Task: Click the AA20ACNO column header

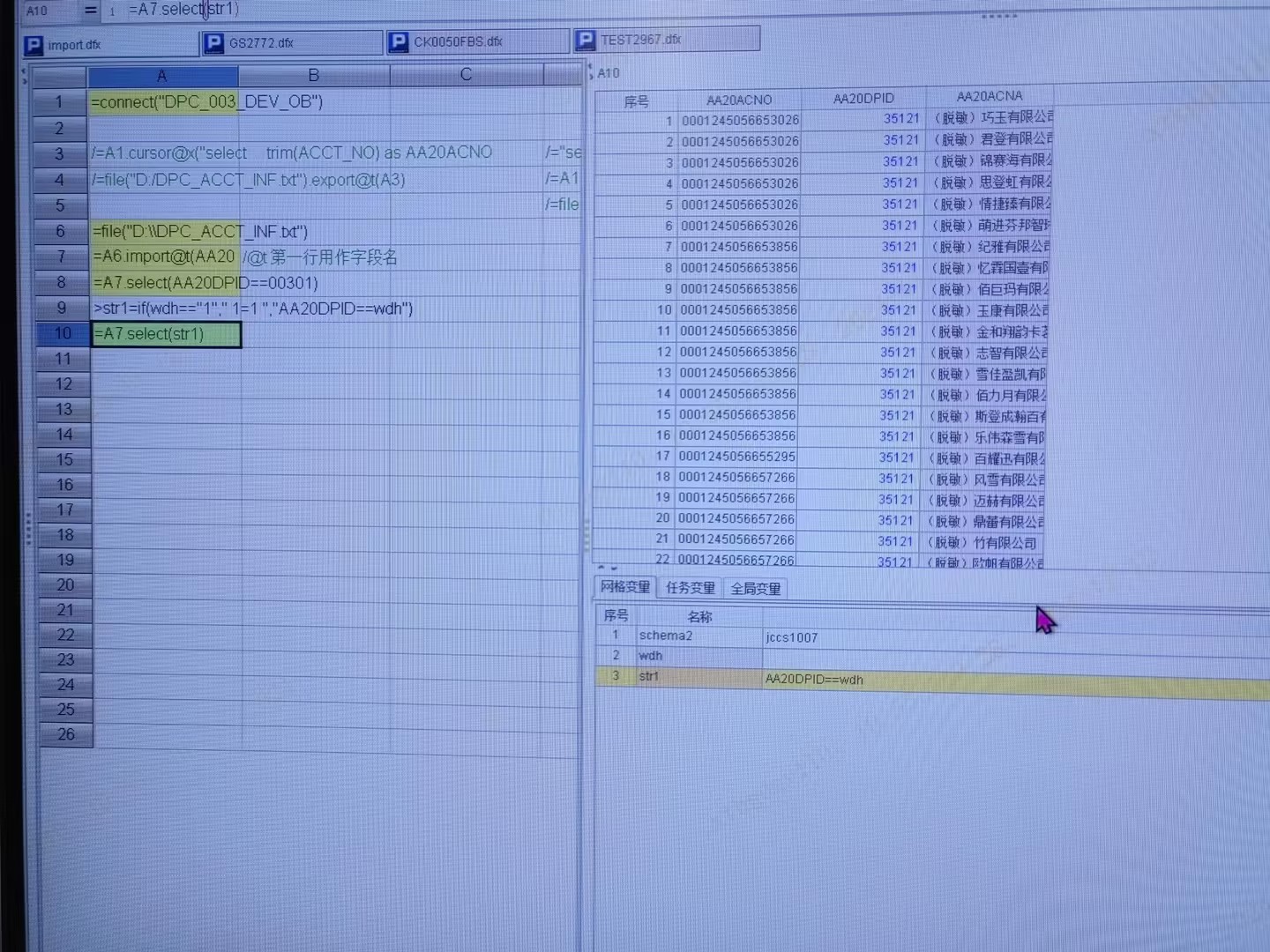Action: pos(739,100)
